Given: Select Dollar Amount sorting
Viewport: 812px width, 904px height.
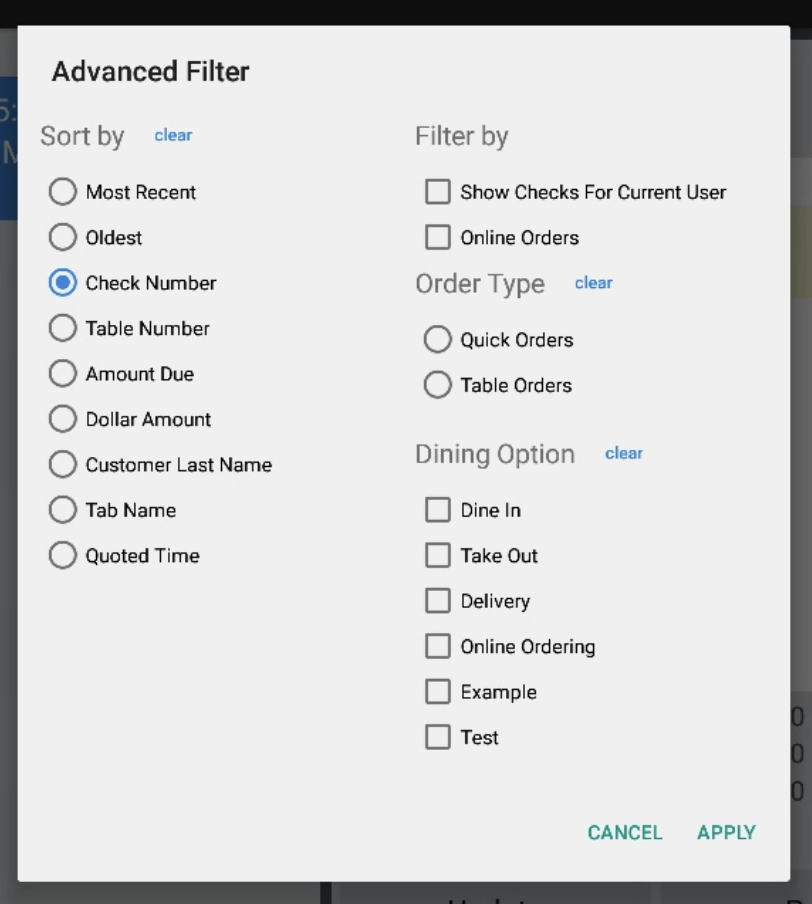Looking at the screenshot, I should (63, 419).
